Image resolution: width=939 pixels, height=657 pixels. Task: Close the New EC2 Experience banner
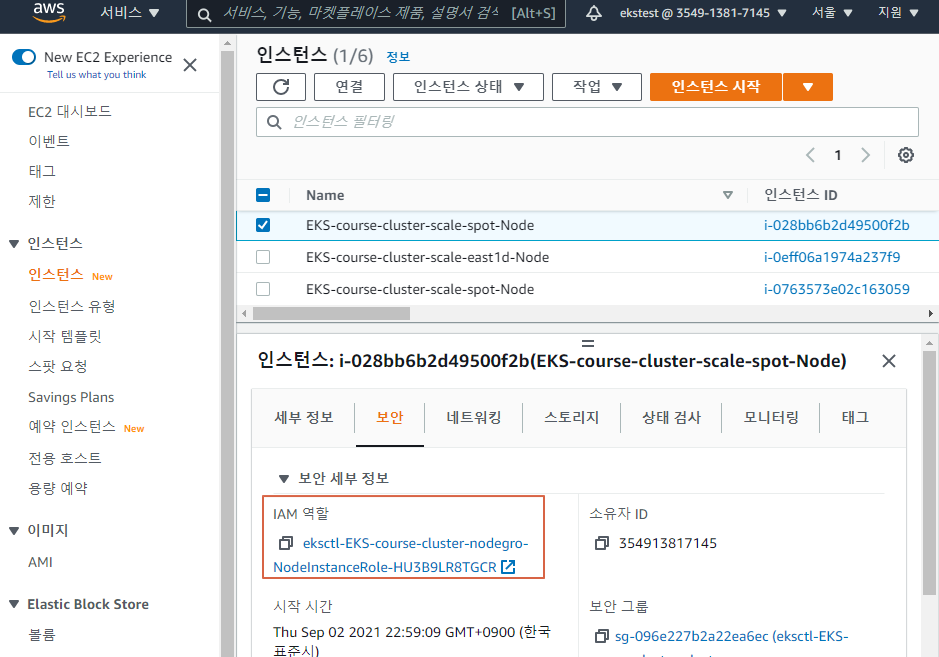pyautogui.click(x=190, y=65)
